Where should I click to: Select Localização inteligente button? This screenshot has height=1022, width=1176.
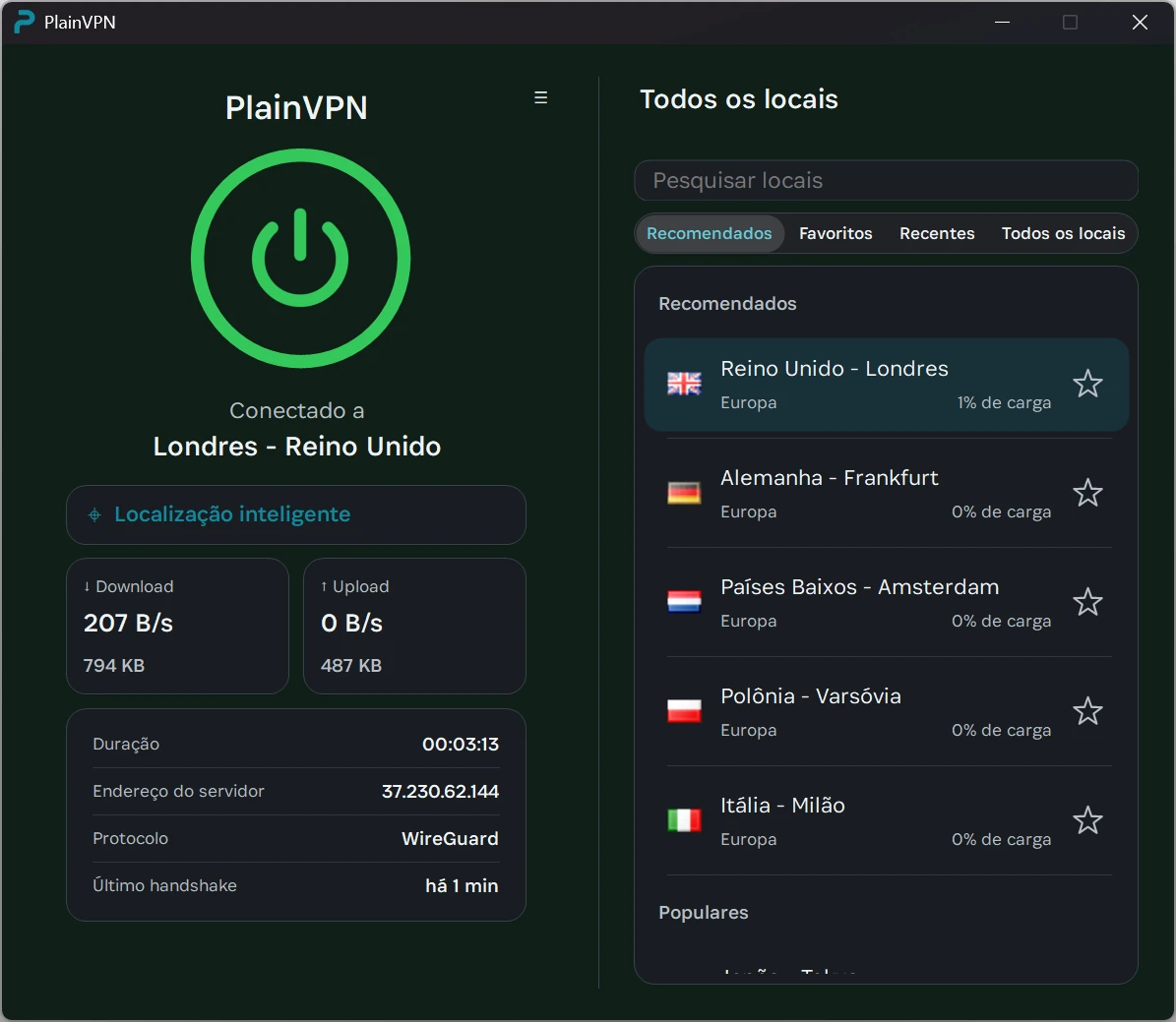click(296, 514)
